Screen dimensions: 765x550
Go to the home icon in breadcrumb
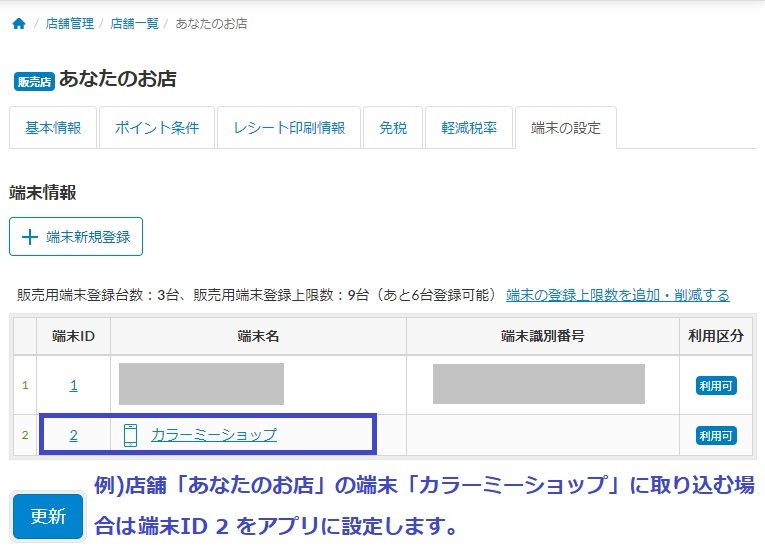pos(19,23)
